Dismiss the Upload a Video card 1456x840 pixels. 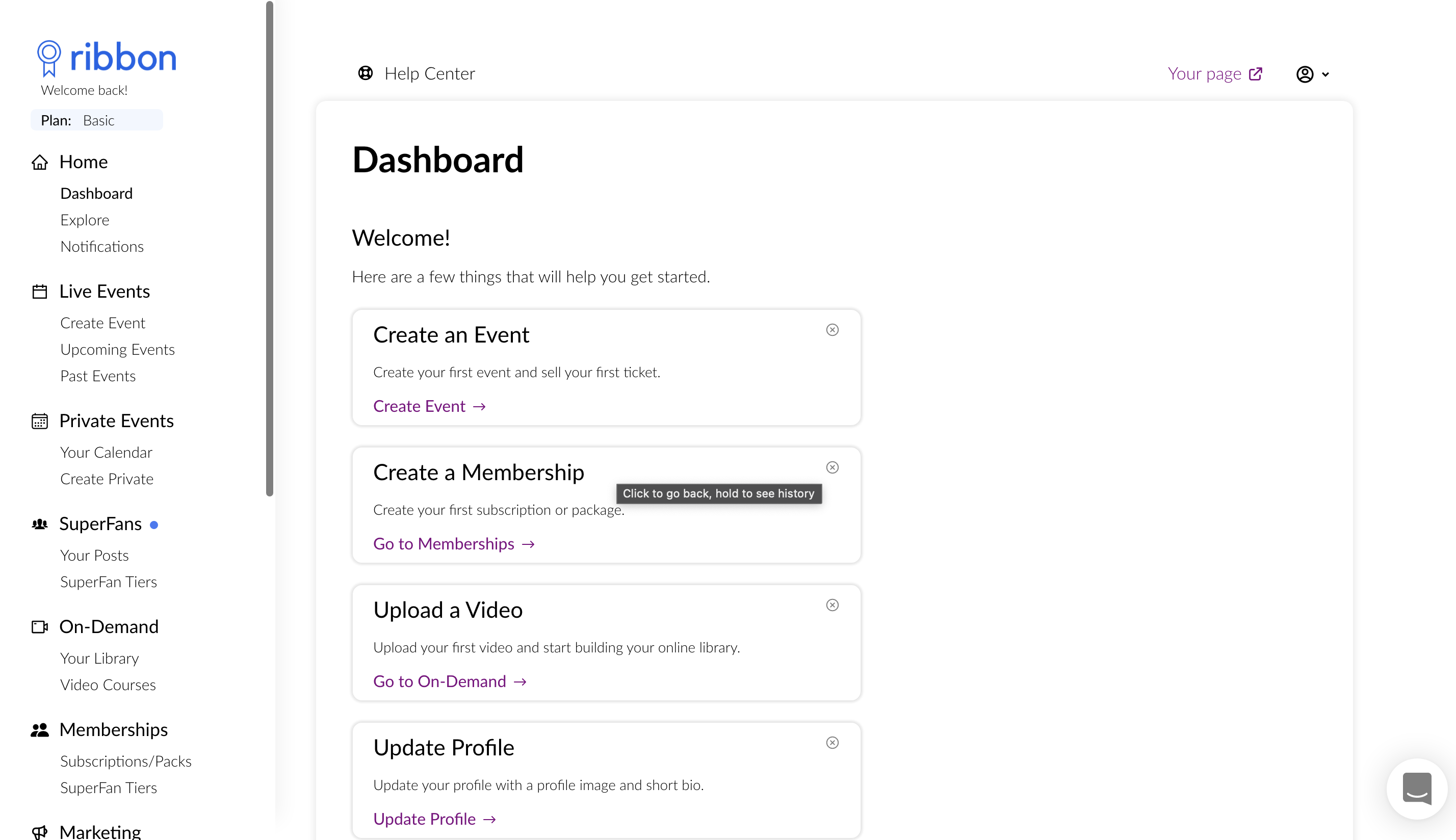pyautogui.click(x=833, y=605)
